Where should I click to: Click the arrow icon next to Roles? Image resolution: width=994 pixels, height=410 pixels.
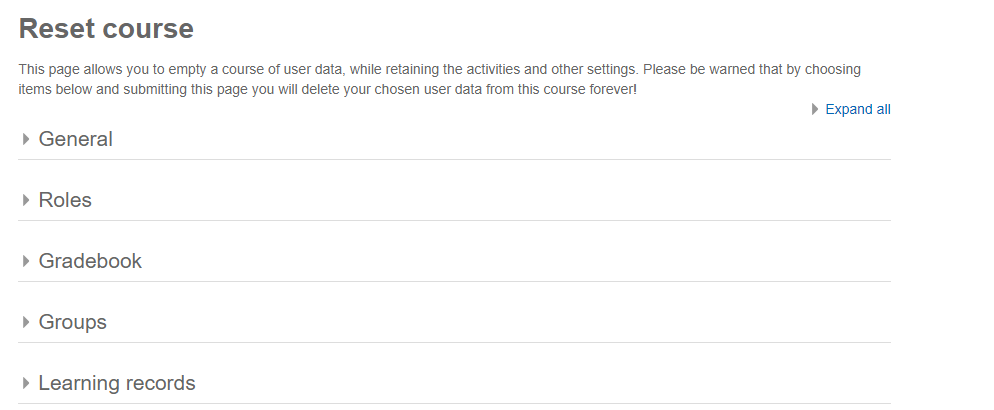point(26,201)
